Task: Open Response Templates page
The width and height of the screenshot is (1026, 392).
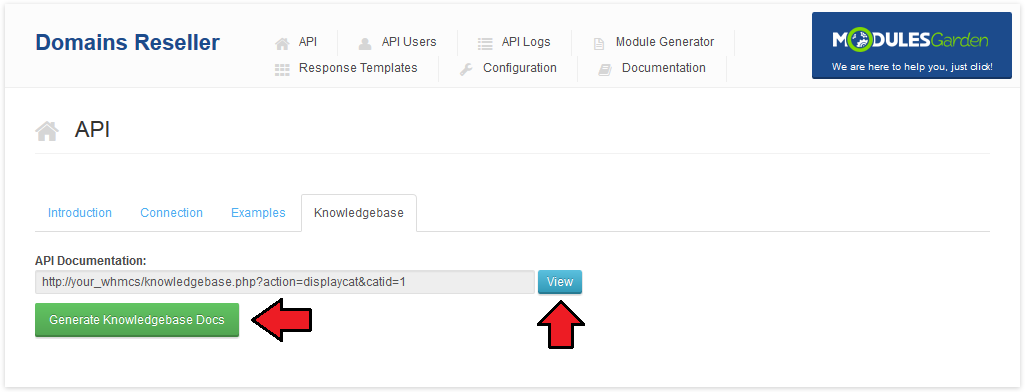Action: point(358,68)
